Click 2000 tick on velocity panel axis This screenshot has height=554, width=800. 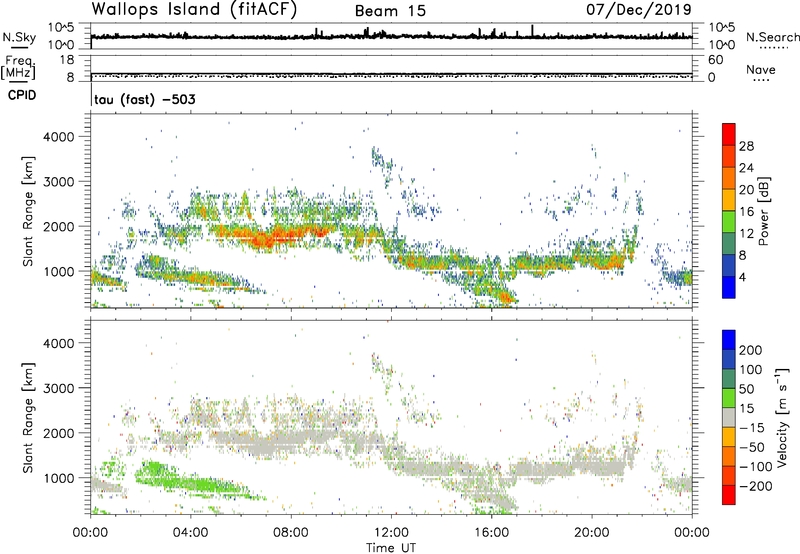coord(59,433)
